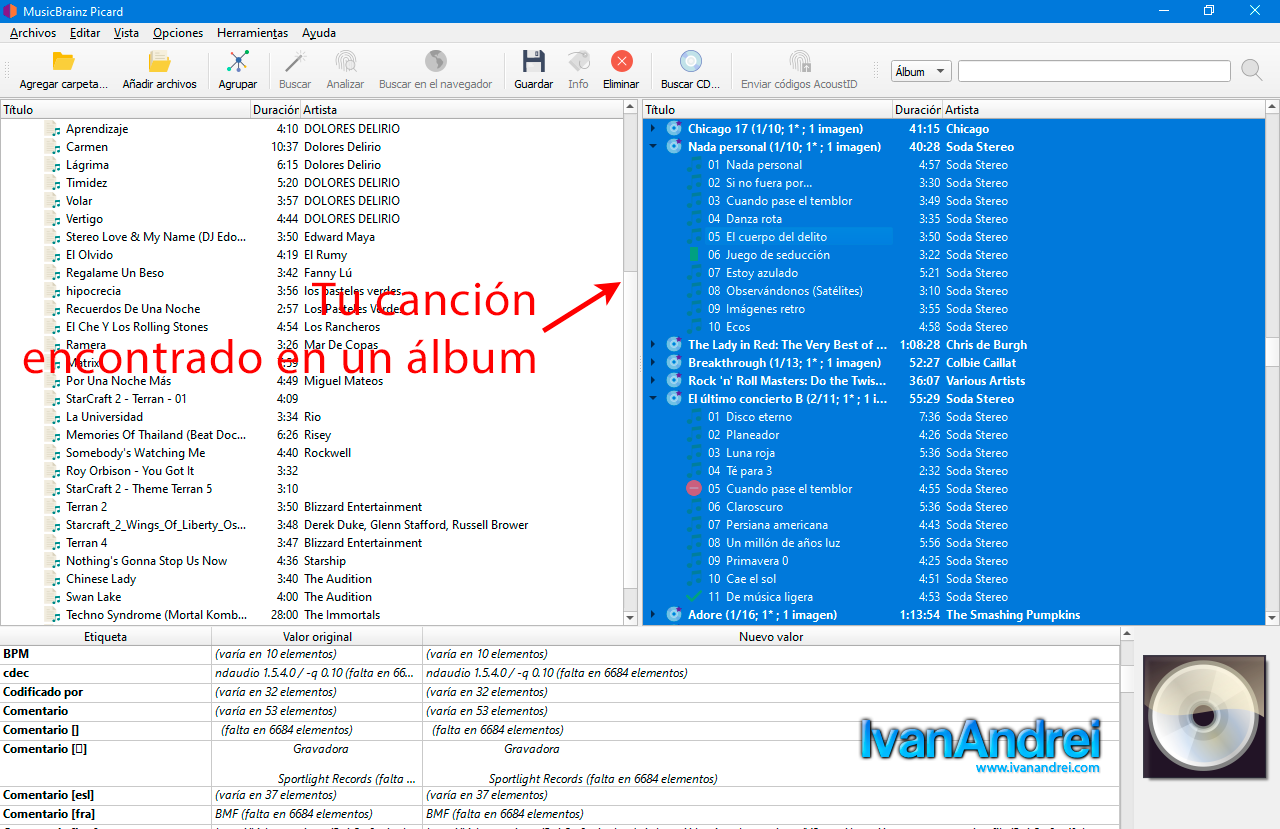This screenshot has width=1280, height=829.
Task: Click the Info toolbar icon
Action: 578,61
